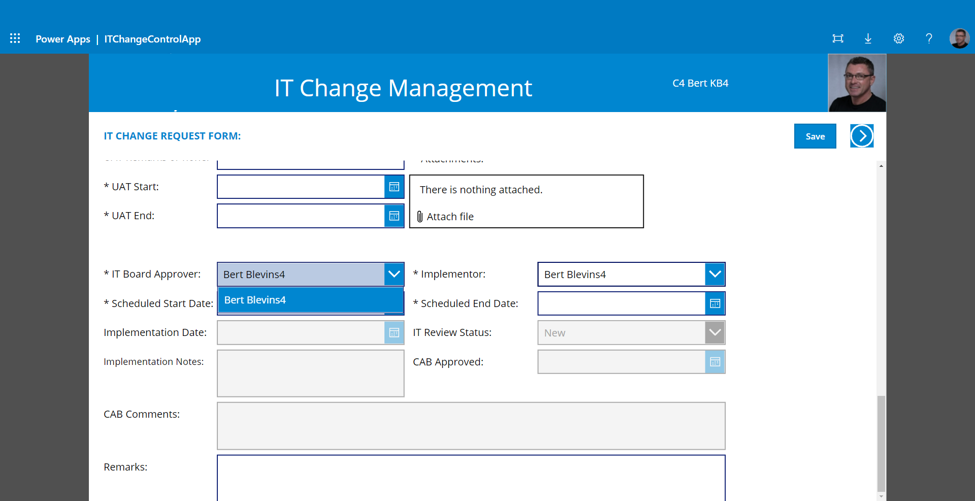Screen dimensions: 975x501
Task: Click the next arrow circle button
Action: click(x=862, y=136)
